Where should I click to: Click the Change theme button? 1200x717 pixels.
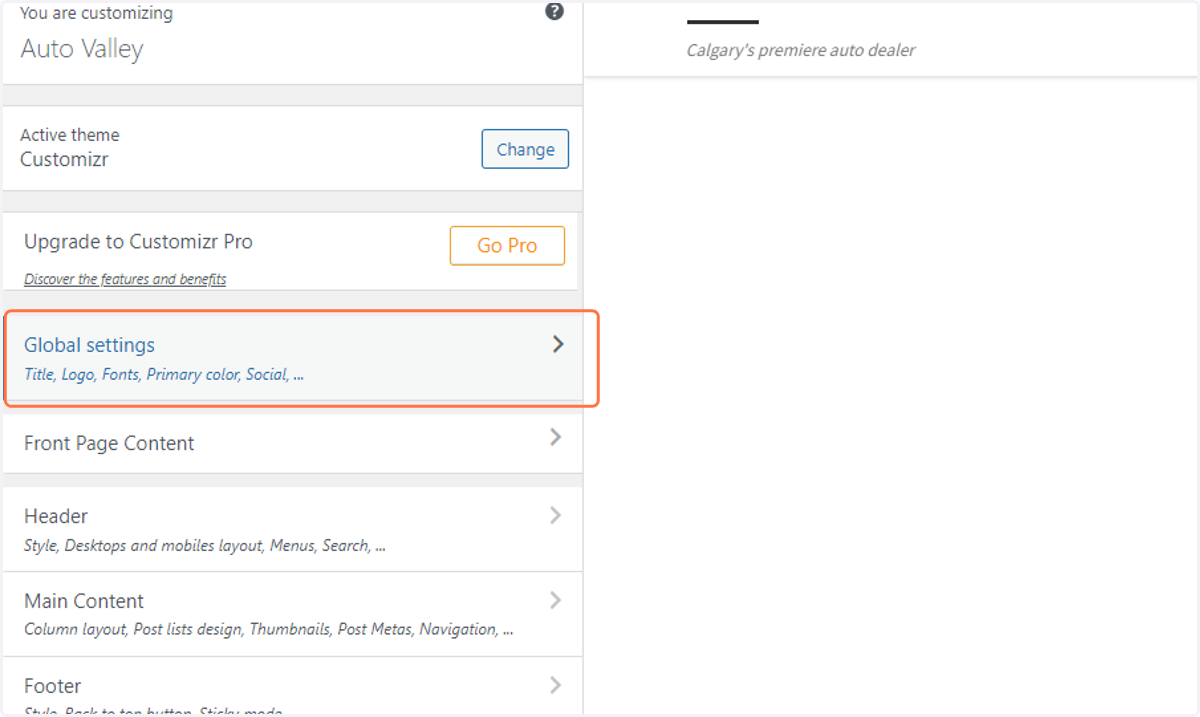click(525, 149)
